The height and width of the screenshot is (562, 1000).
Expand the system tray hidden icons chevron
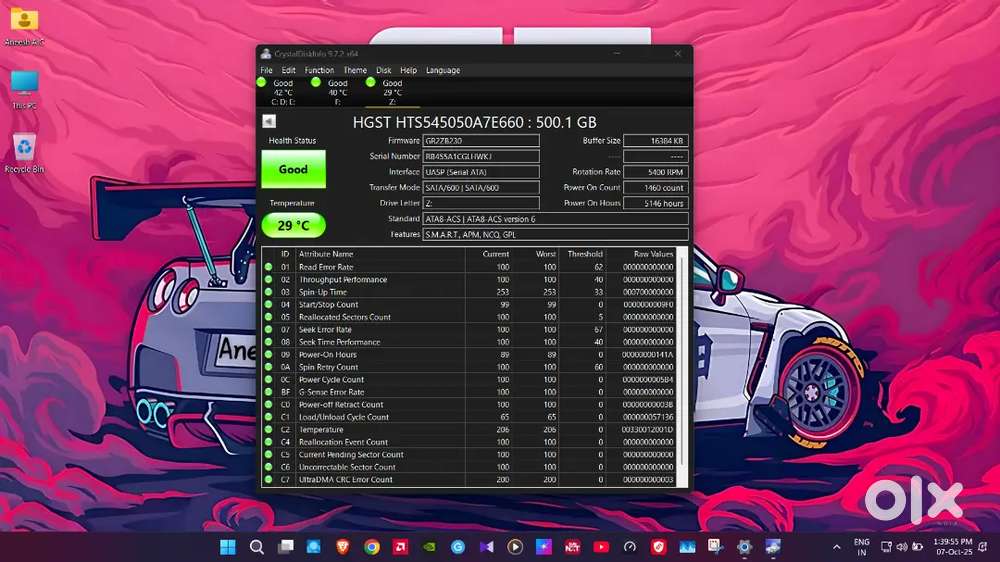(836, 547)
